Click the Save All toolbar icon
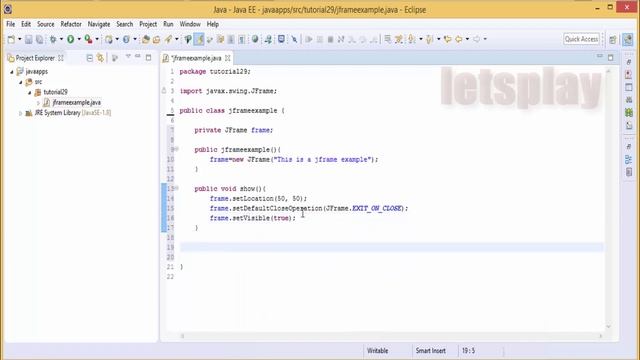640x360 pixels. point(40,39)
